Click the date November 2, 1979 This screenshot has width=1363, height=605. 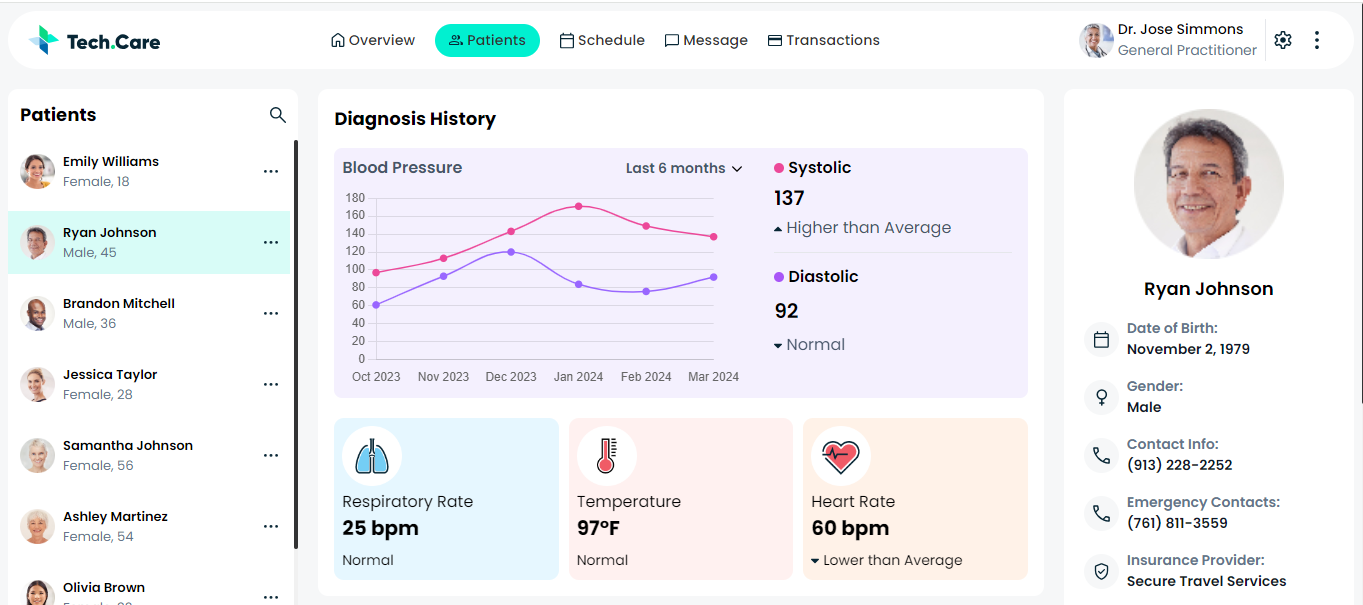point(1188,349)
